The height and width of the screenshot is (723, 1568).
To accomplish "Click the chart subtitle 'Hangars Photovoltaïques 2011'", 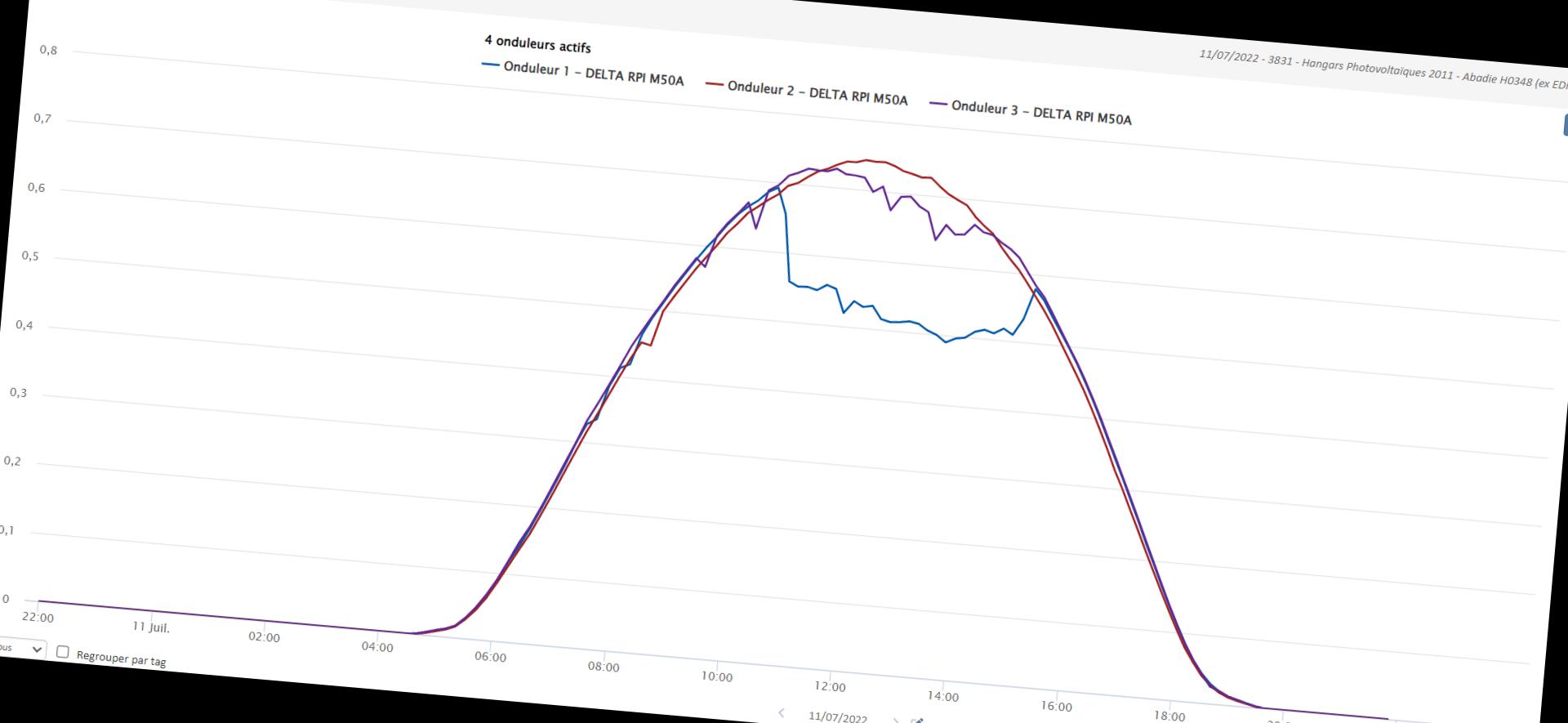I will point(1377,70).
